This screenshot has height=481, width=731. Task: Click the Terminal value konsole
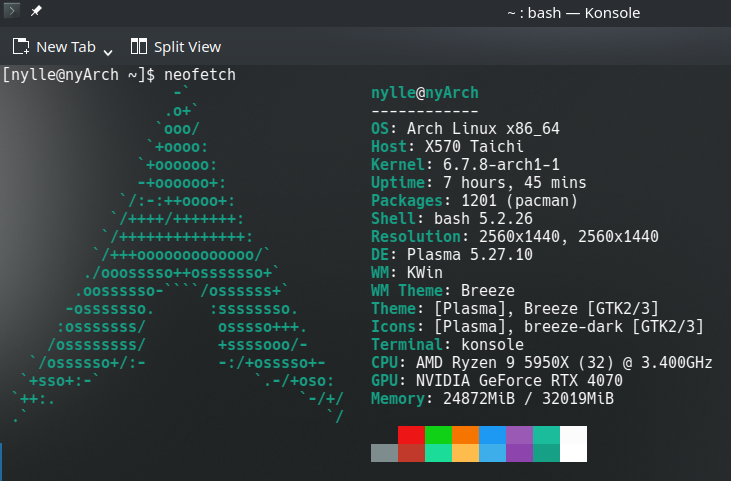click(x=492, y=345)
